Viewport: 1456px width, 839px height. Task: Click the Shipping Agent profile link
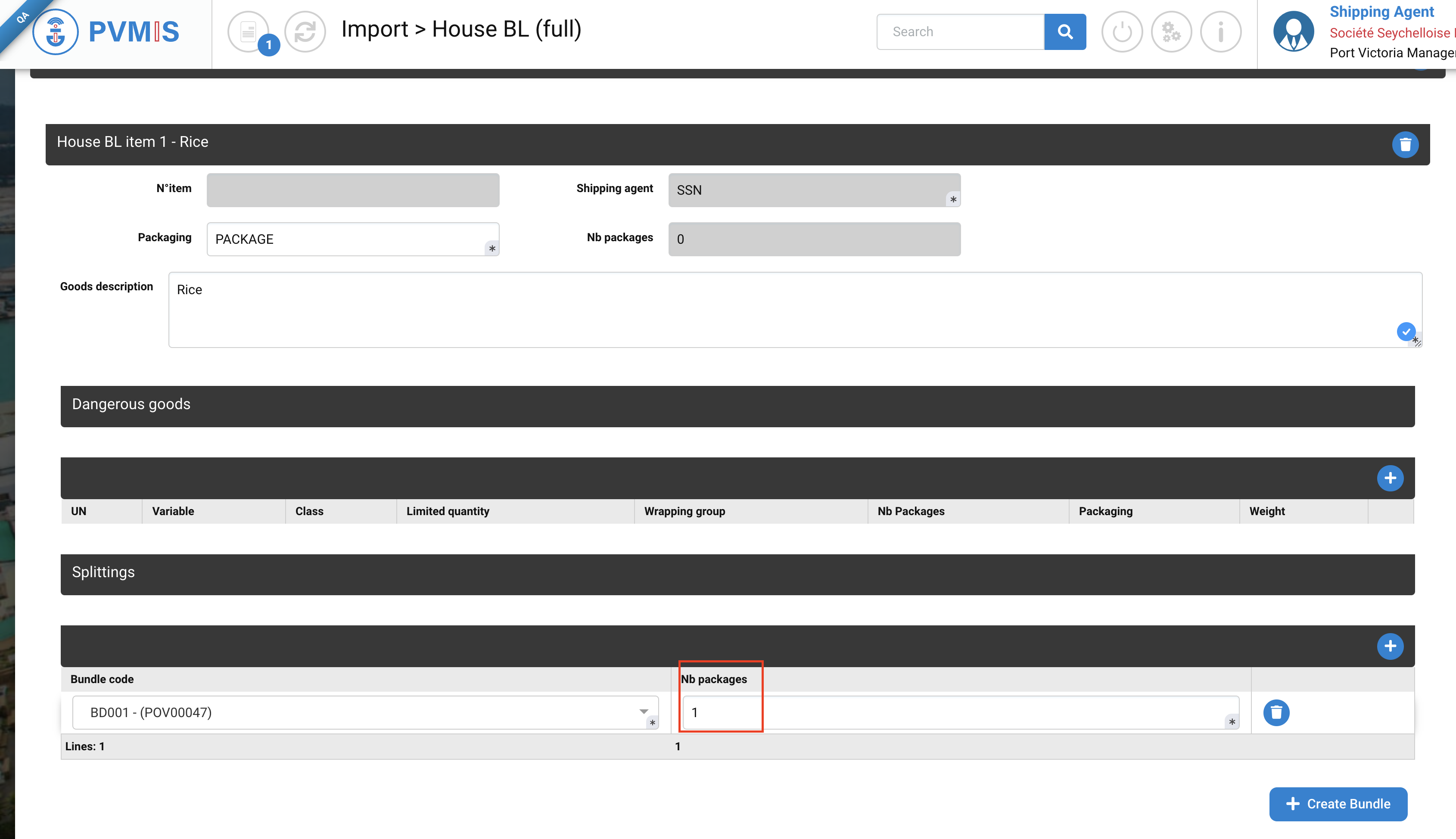pyautogui.click(x=1381, y=12)
